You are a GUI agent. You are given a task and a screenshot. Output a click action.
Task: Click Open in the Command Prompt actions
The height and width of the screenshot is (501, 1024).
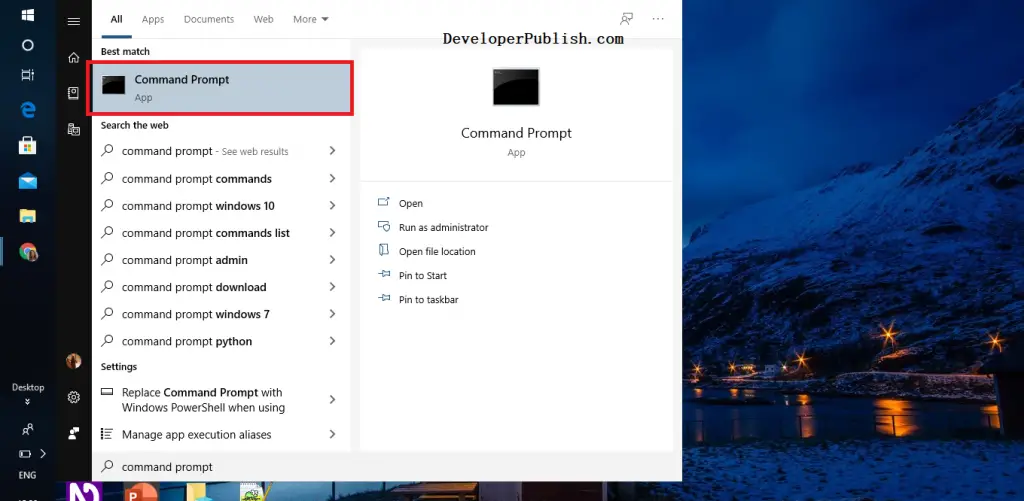(411, 203)
